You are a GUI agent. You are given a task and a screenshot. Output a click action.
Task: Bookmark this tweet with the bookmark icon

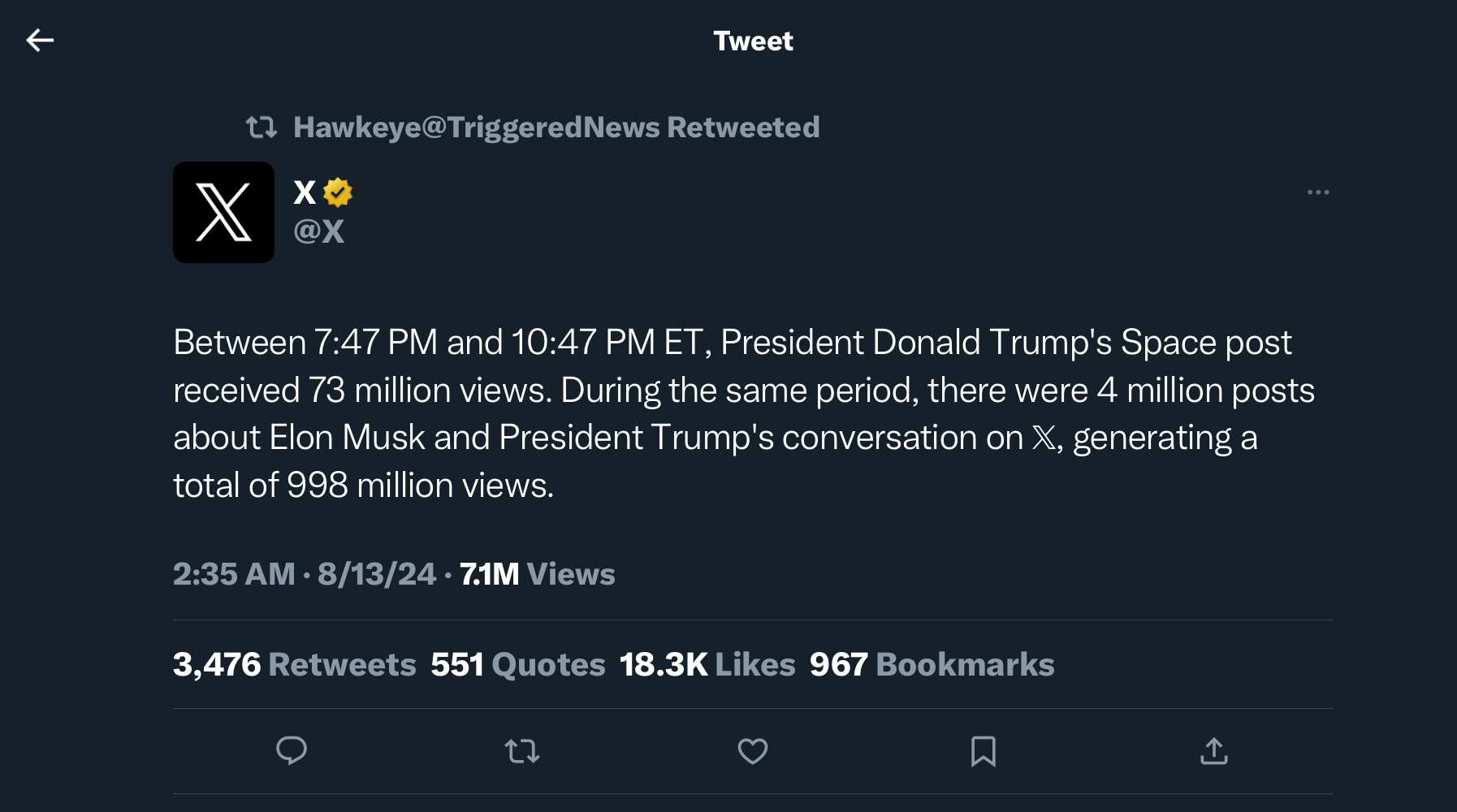(984, 751)
